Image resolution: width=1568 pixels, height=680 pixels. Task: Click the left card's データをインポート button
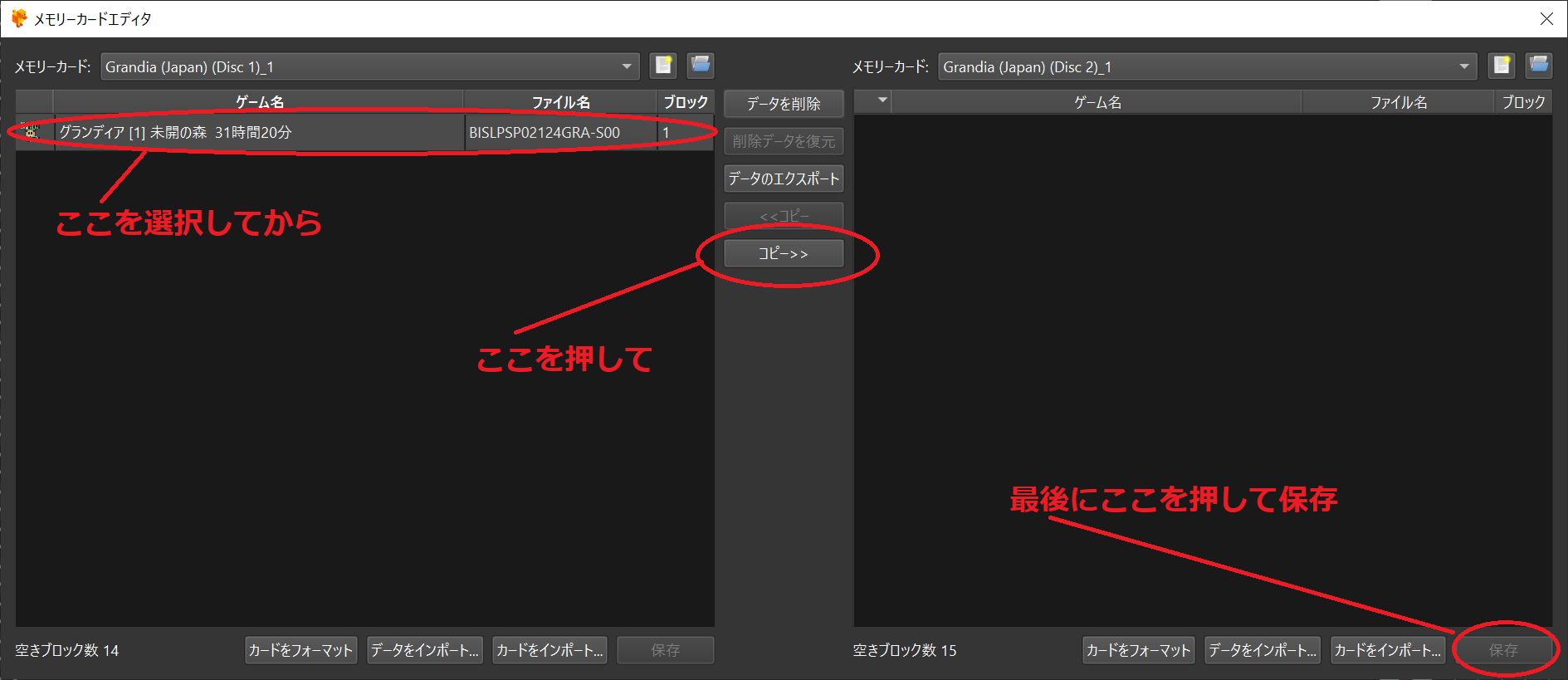click(424, 650)
